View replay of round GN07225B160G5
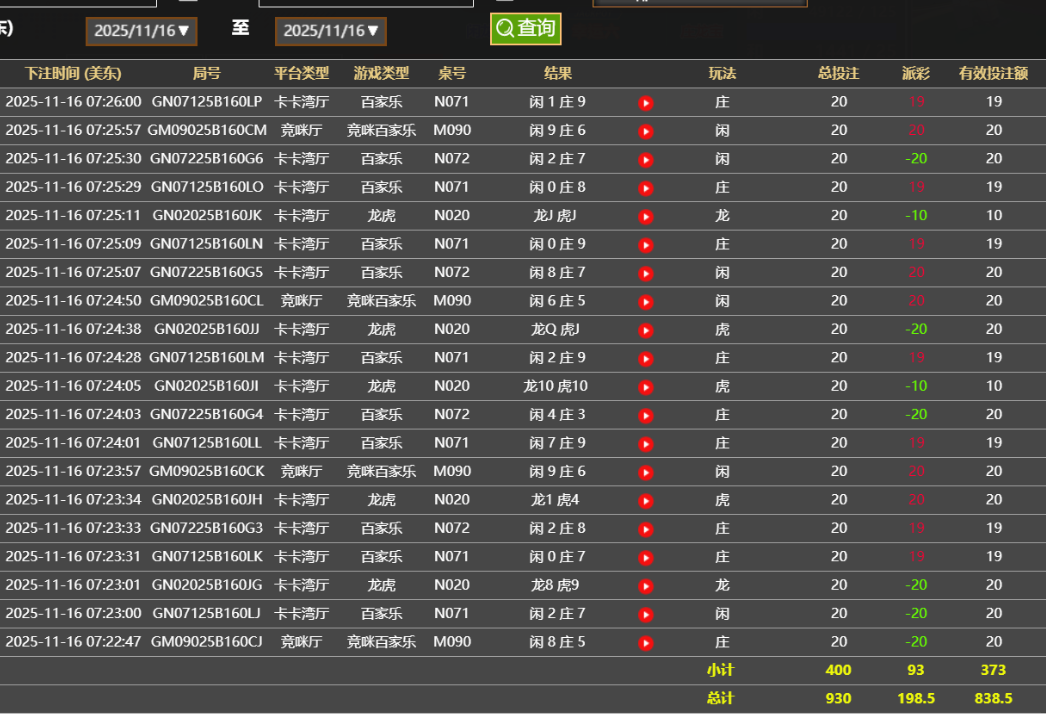This screenshot has width=1046, height=714. pos(645,272)
